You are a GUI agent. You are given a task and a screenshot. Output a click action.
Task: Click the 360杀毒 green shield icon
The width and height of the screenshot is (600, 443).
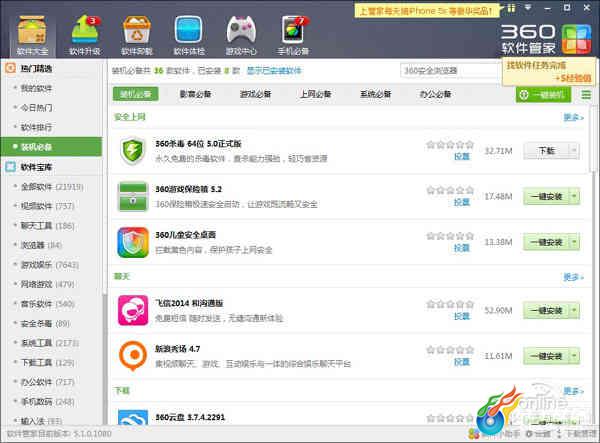click(x=132, y=151)
